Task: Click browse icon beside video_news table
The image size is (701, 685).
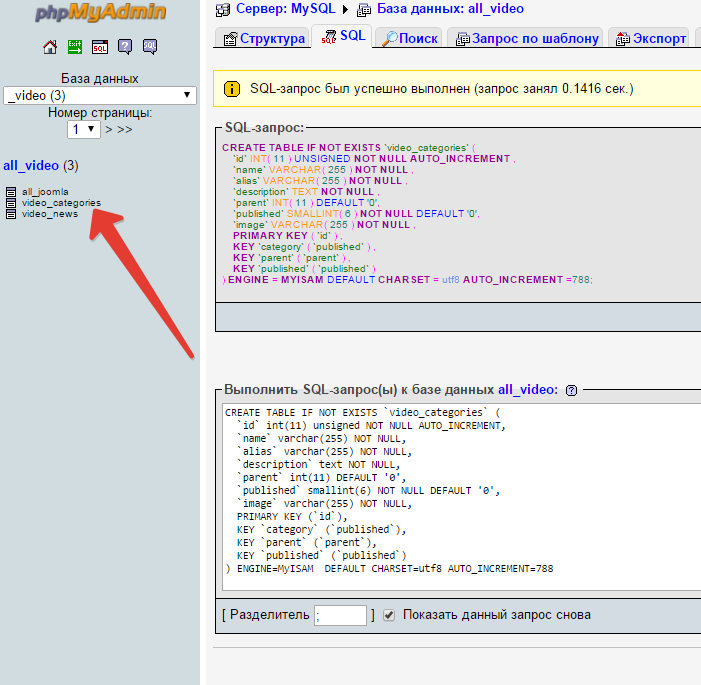Action: coord(11,214)
